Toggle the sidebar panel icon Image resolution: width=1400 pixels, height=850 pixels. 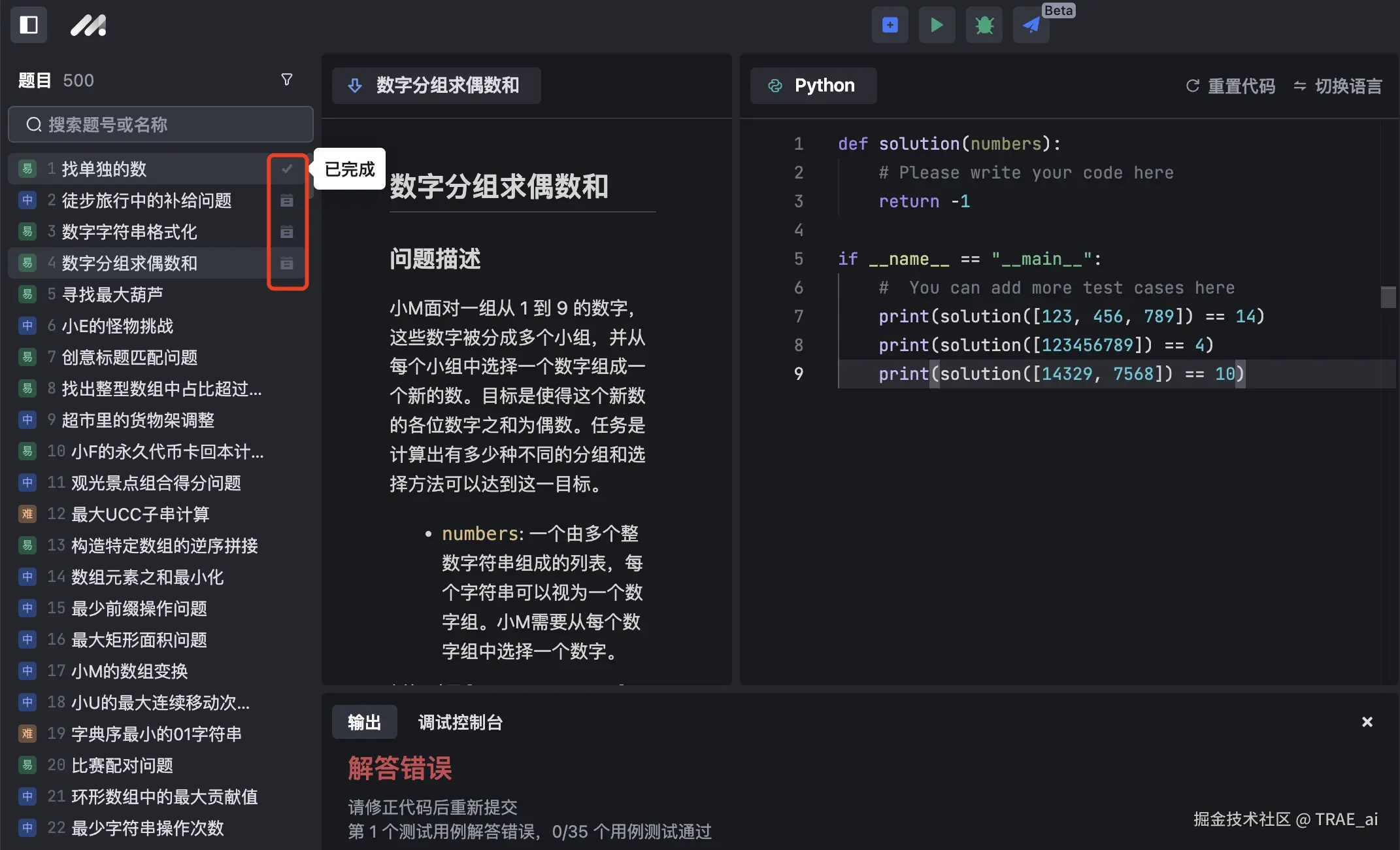coord(29,25)
